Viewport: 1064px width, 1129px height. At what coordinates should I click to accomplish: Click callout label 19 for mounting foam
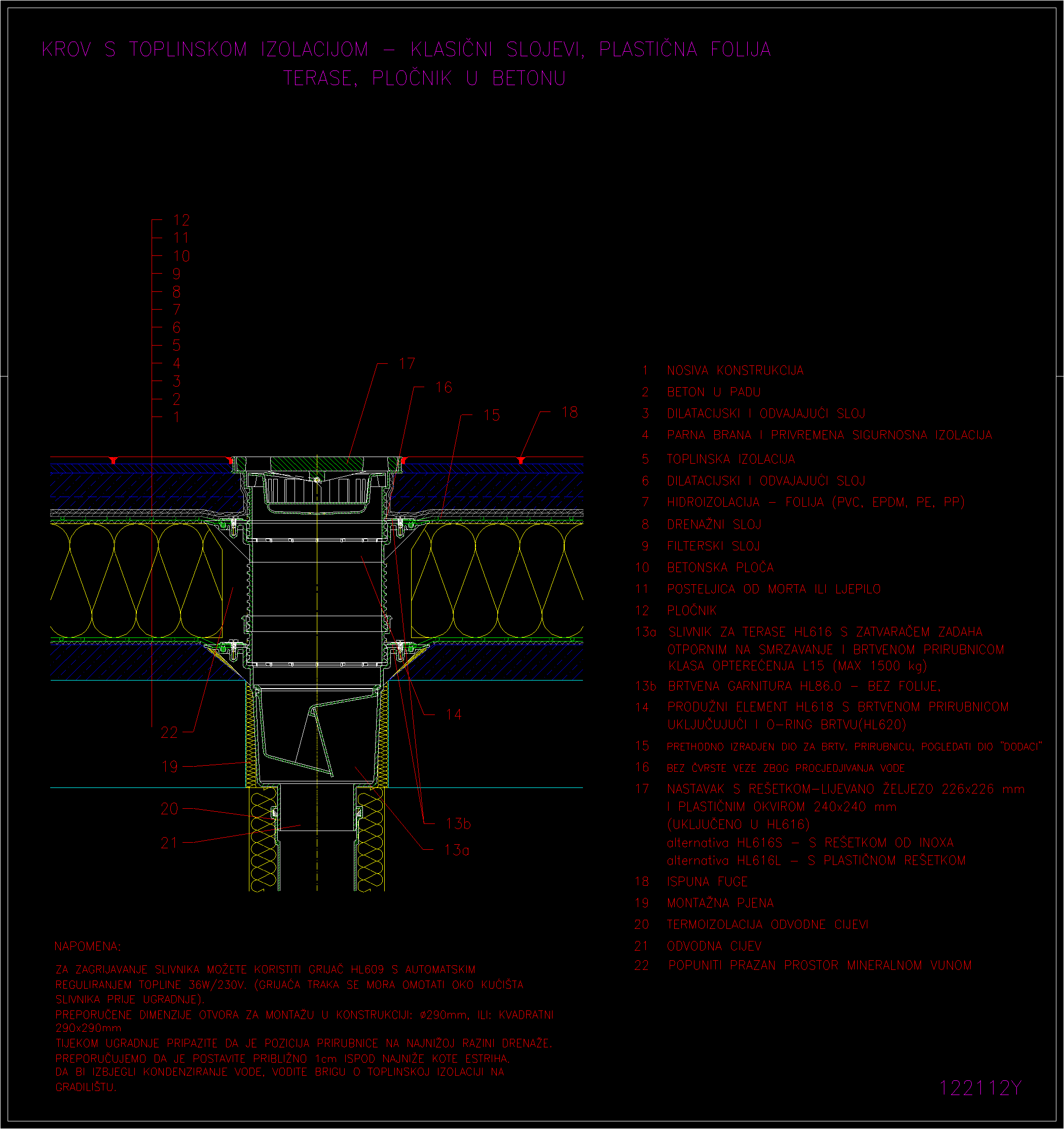point(170,767)
